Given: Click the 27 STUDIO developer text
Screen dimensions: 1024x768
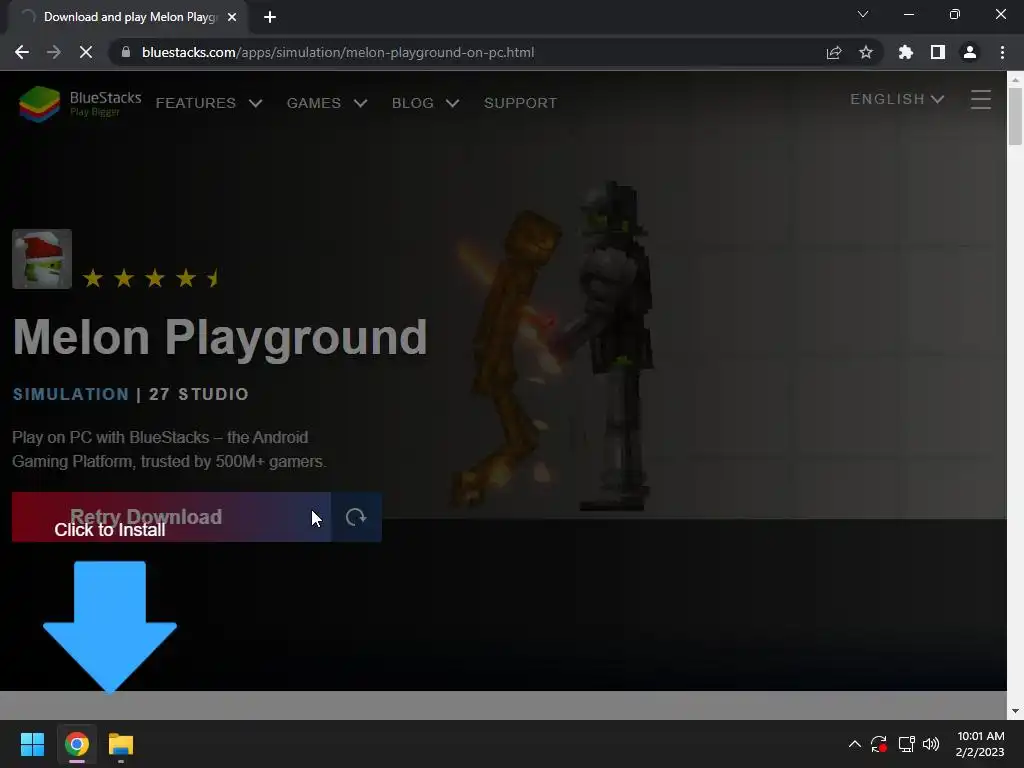Looking at the screenshot, I should coord(199,394).
